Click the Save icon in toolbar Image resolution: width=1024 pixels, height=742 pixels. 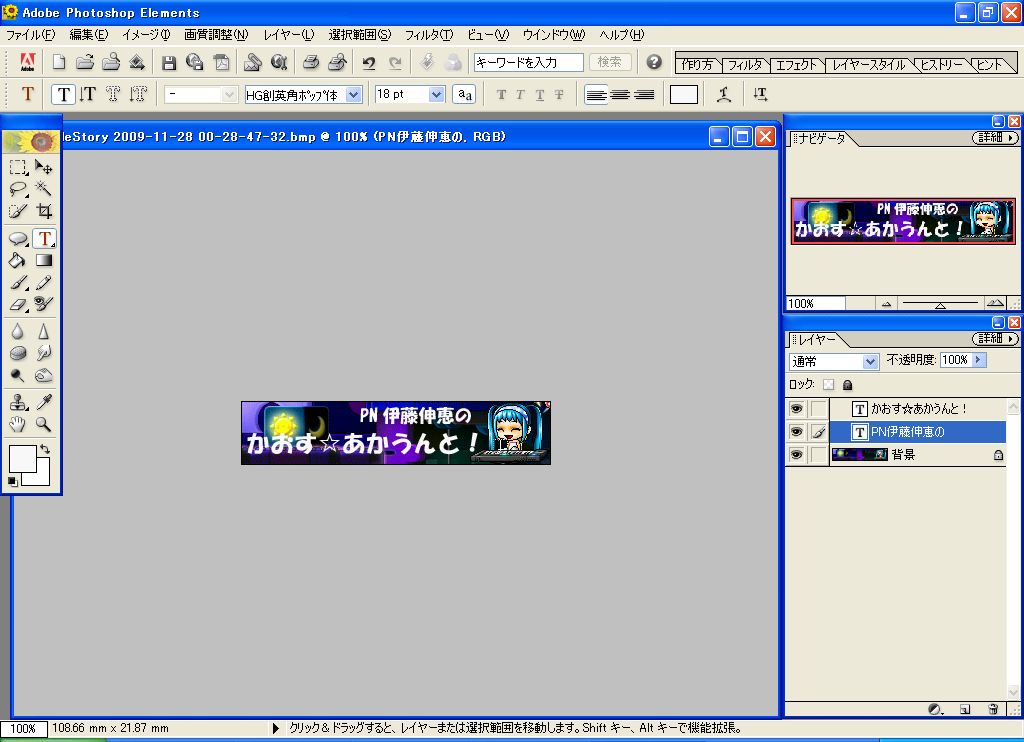pyautogui.click(x=169, y=62)
